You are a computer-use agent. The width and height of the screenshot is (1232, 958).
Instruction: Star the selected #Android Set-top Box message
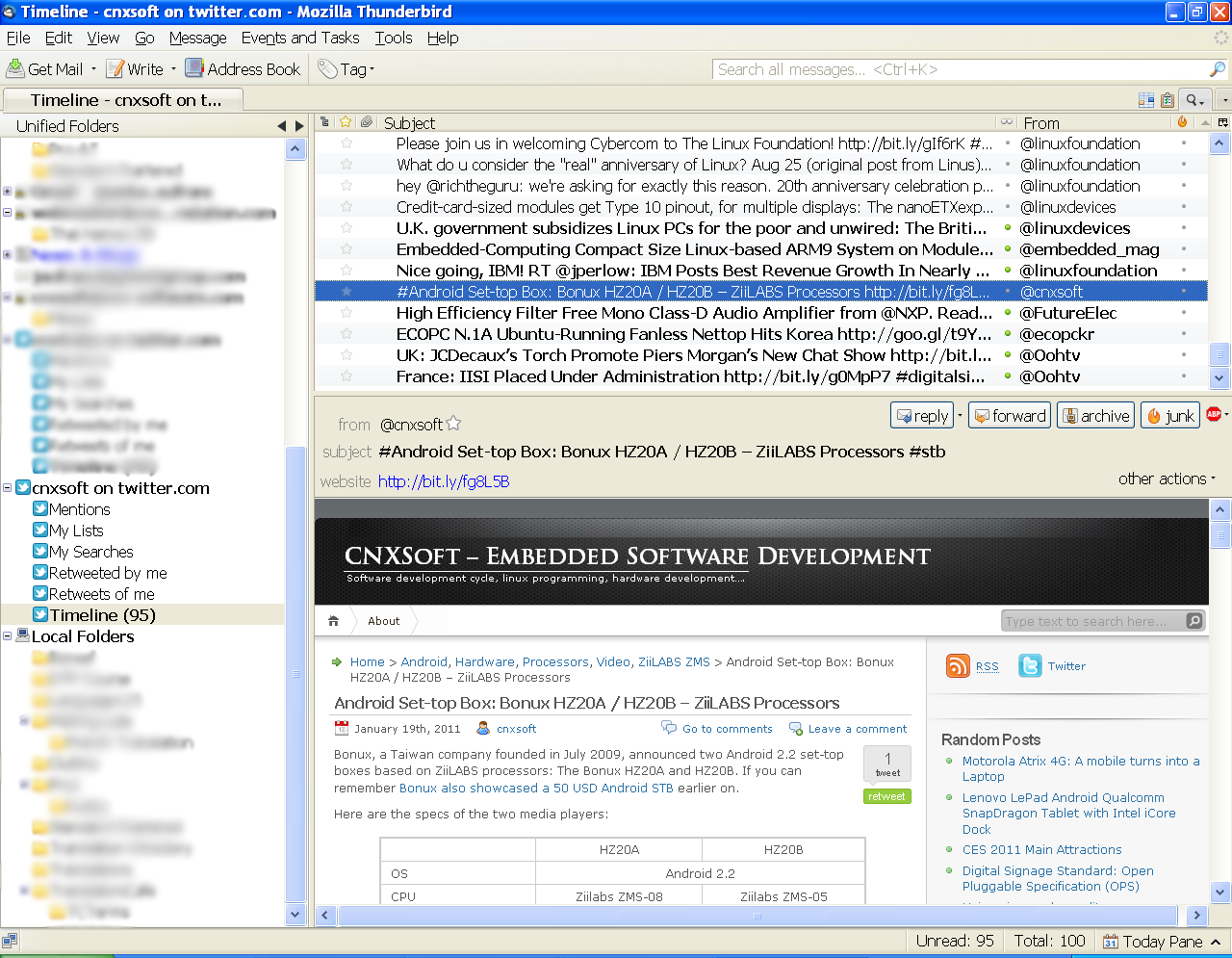[346, 291]
